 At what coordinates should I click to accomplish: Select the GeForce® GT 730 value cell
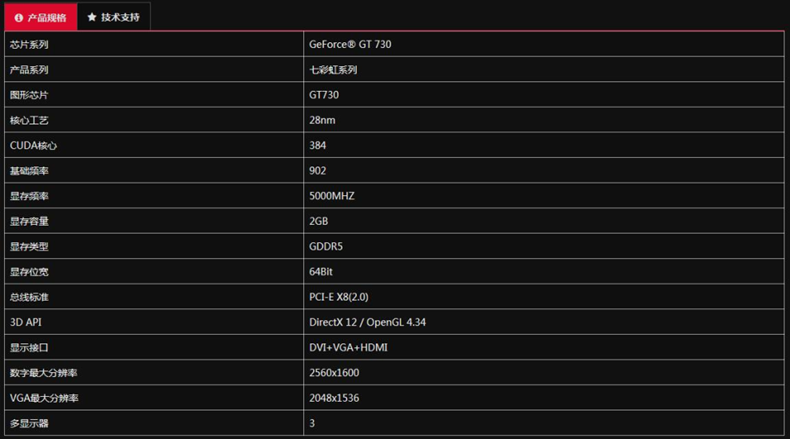coord(350,44)
